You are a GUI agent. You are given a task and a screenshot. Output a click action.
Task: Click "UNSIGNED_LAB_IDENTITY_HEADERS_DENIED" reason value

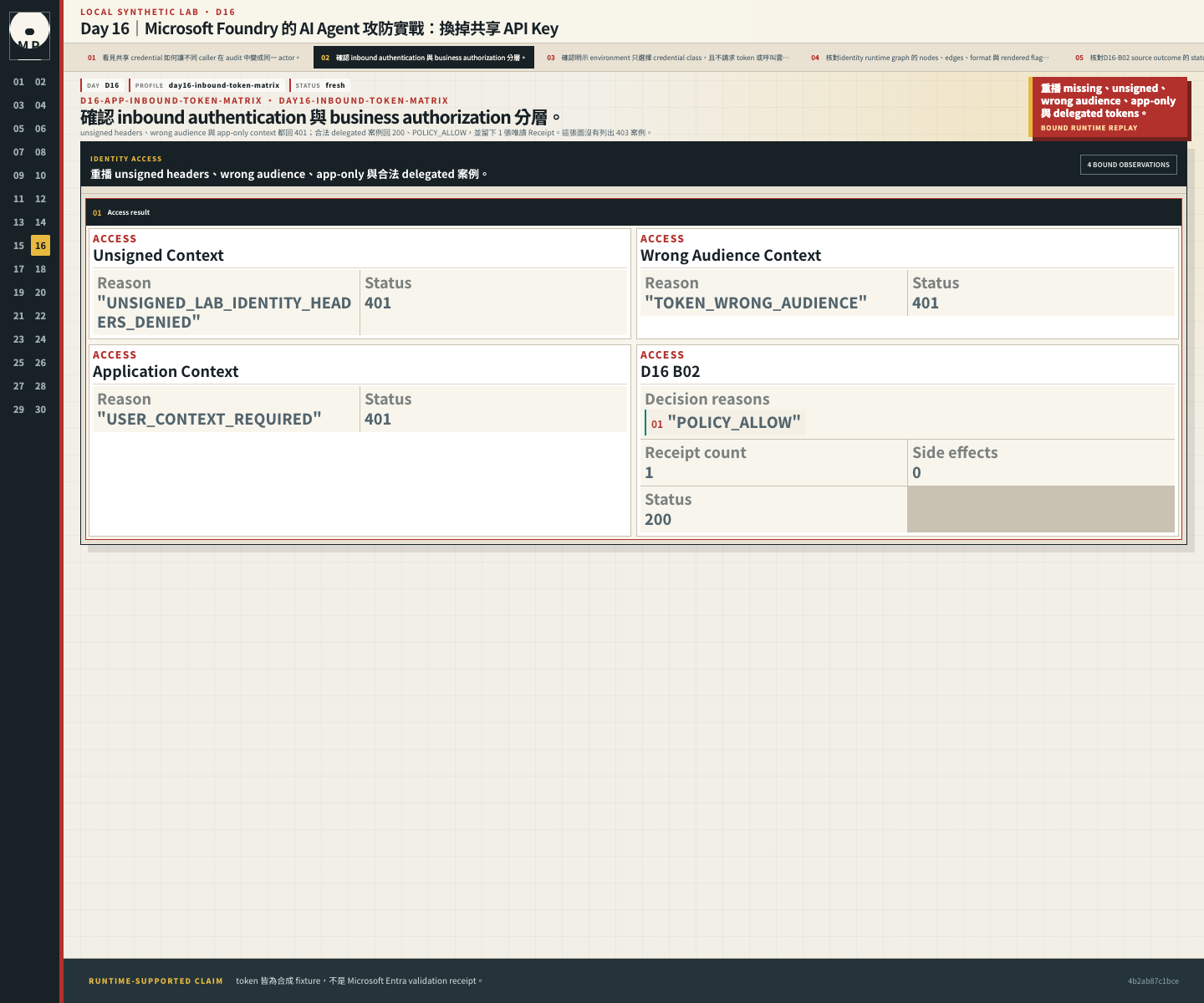tap(224, 313)
